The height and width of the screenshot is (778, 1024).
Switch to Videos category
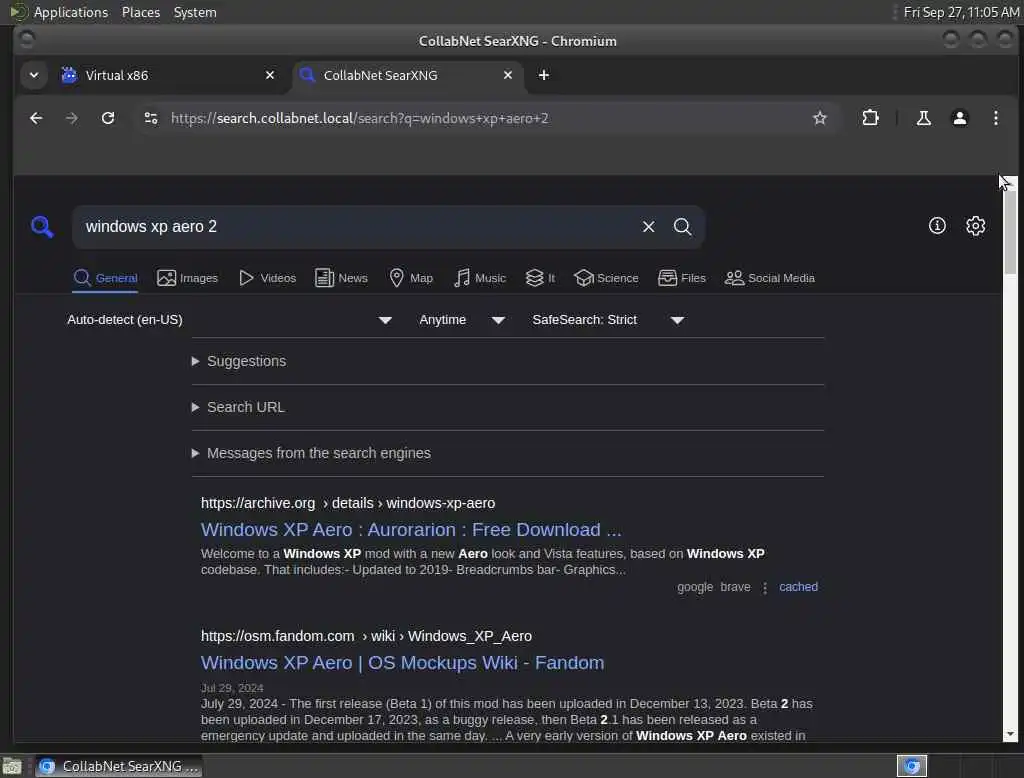click(x=267, y=278)
